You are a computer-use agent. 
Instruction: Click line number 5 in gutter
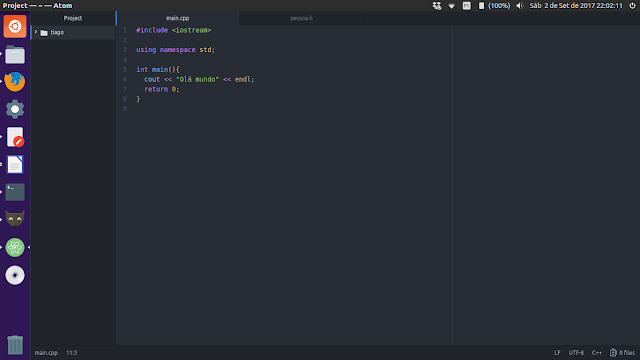point(125,69)
